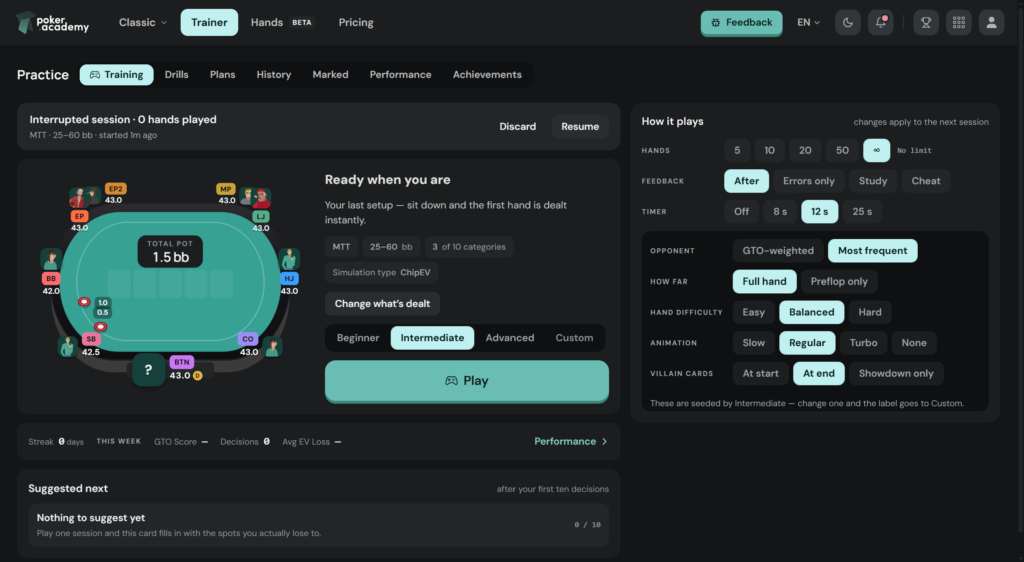Open the Performance tab in Practice
The image size is (1024, 562).
[x=400, y=74]
